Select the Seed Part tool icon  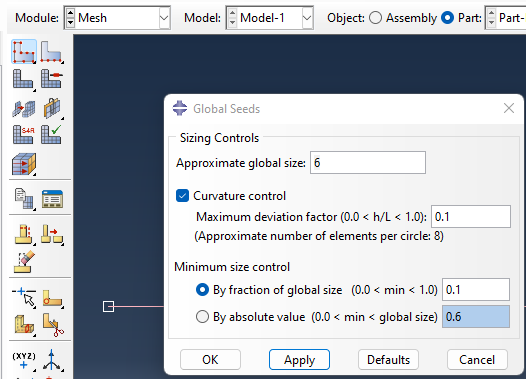click(x=24, y=52)
